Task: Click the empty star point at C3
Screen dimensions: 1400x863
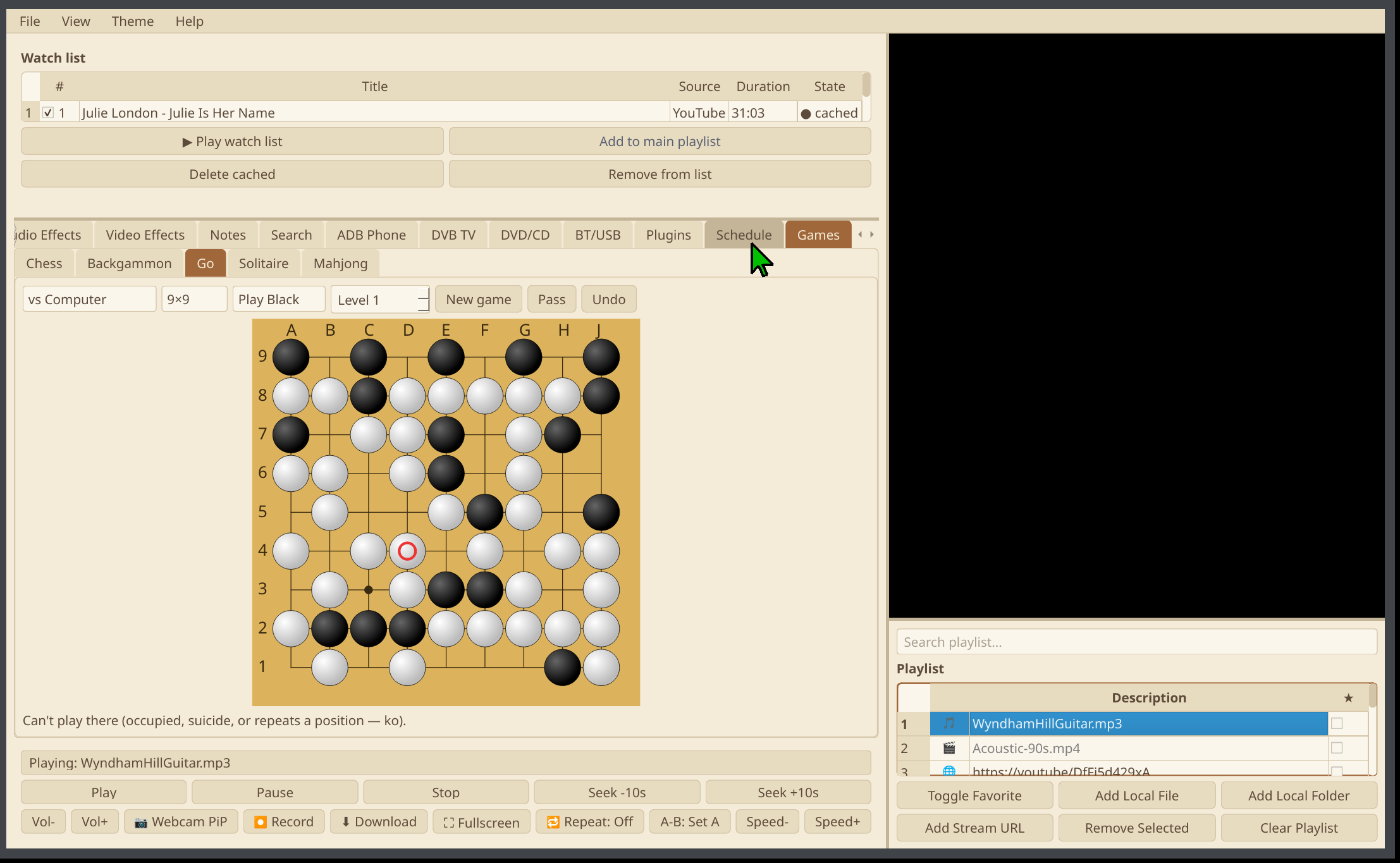Action: pos(369,589)
